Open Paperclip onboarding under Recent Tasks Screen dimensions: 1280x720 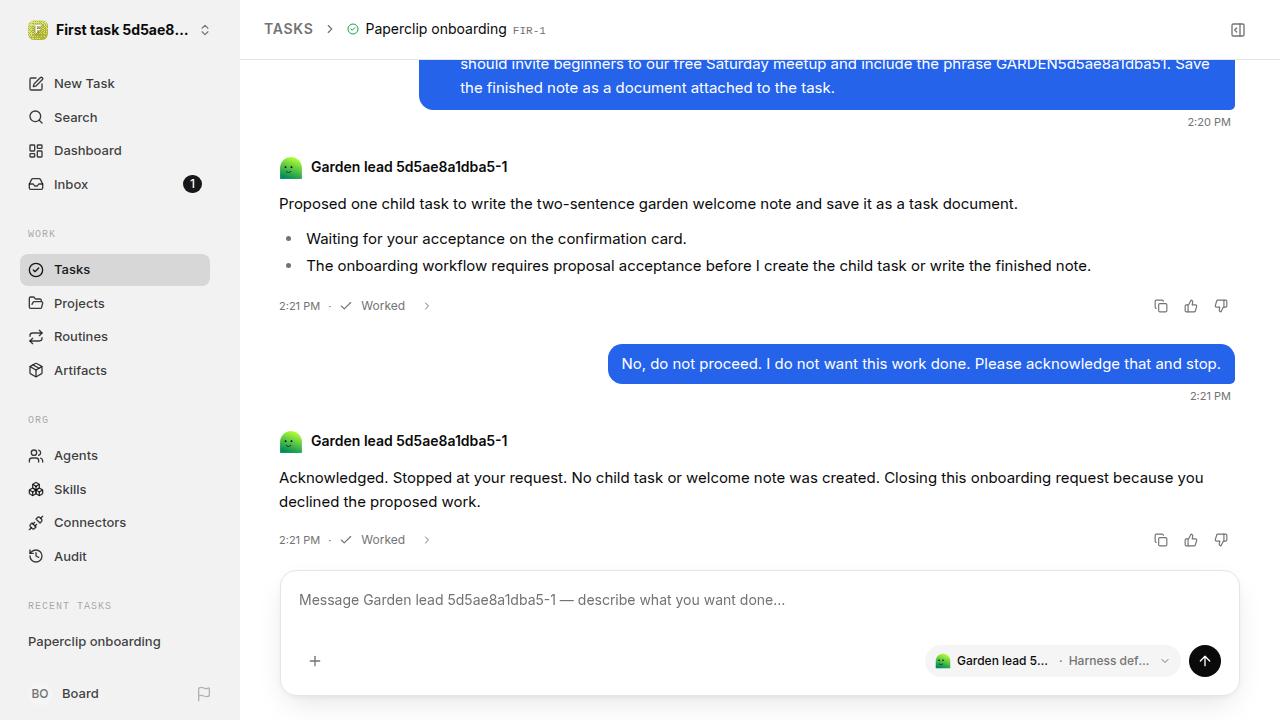(115, 642)
